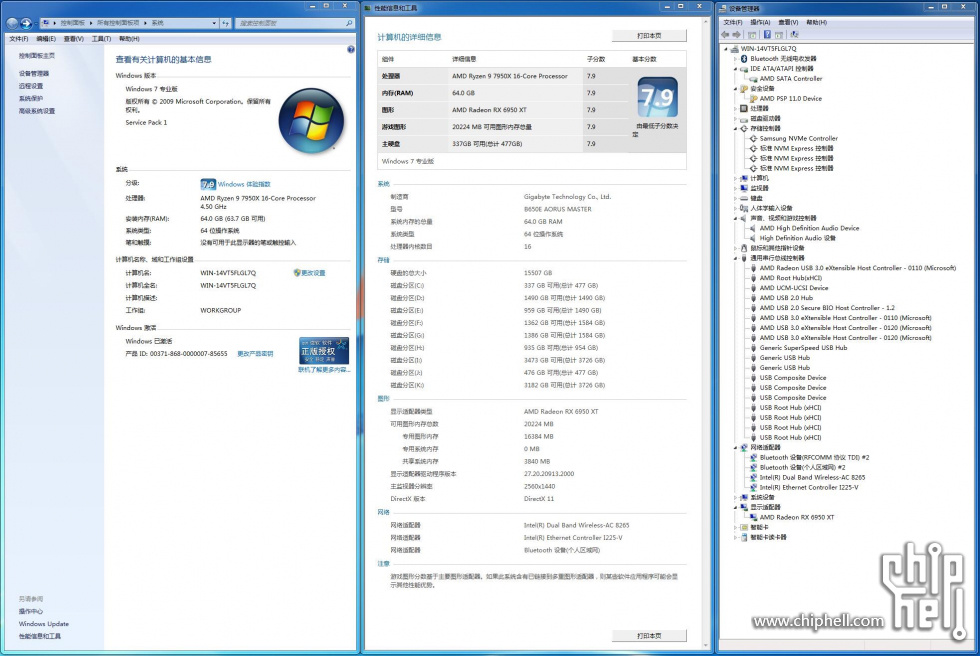Screen dimensions: 980x656
Task: Click the B650E AORUS MASTER model value
Action: 558,210
